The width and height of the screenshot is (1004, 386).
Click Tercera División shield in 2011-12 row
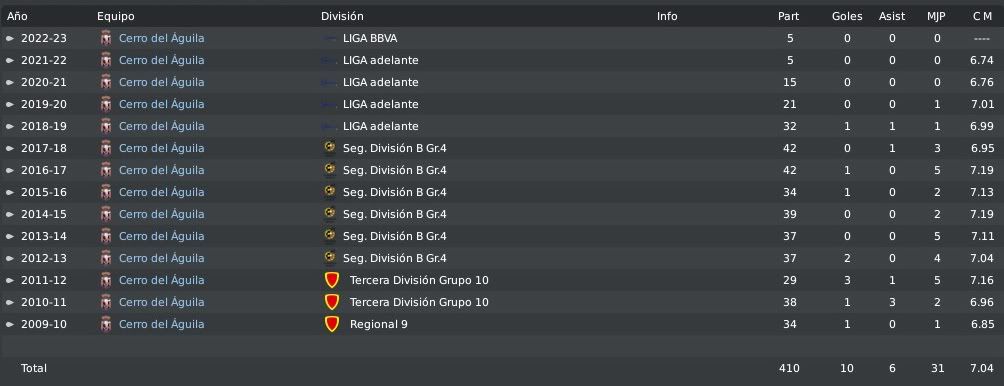click(x=331, y=280)
